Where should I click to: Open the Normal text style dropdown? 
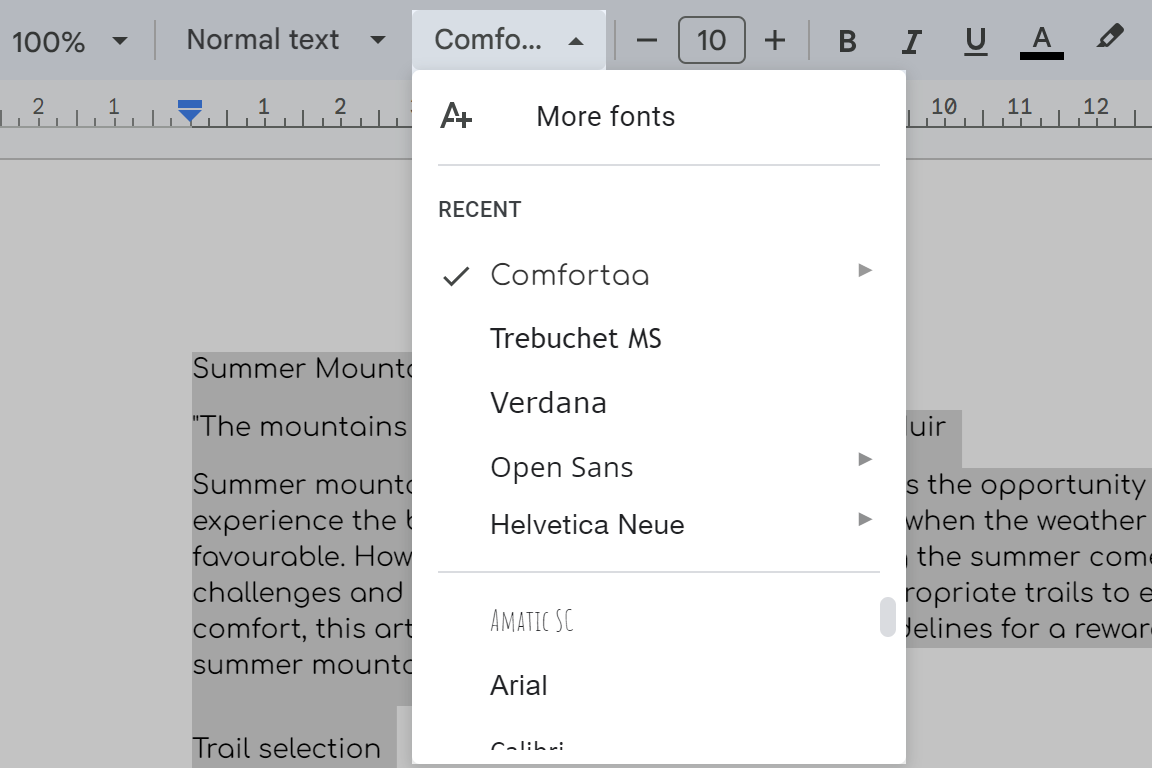285,40
